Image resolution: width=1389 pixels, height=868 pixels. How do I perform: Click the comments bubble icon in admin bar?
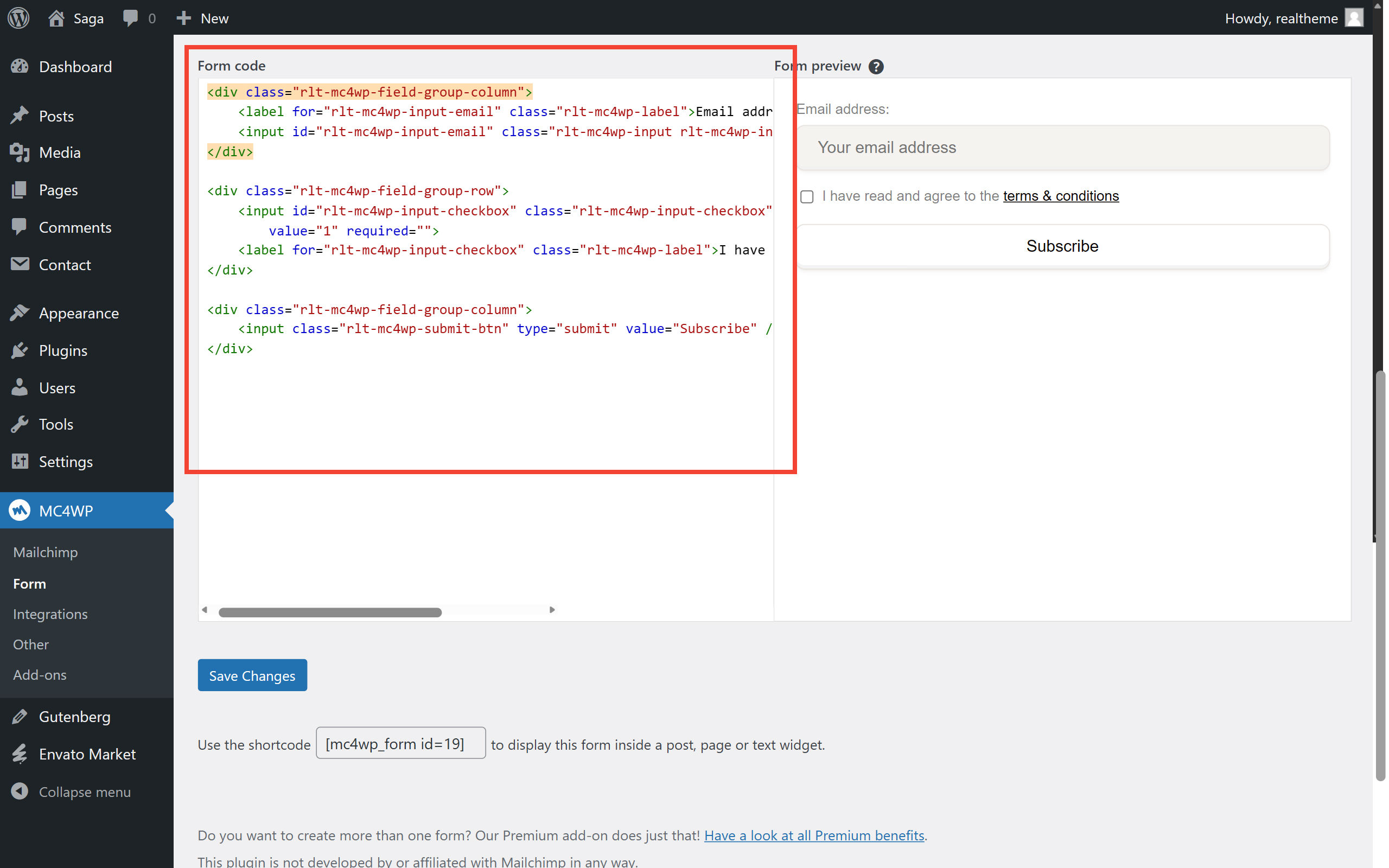coord(130,18)
